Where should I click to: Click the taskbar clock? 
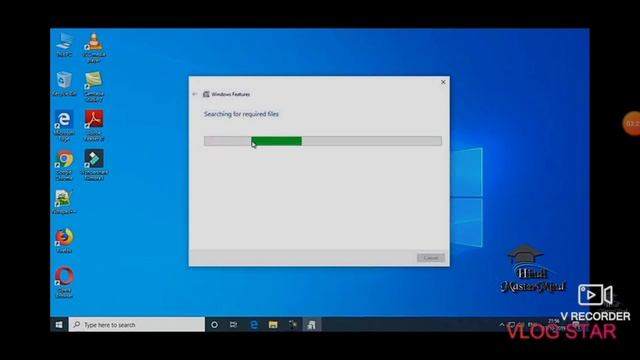point(554,324)
